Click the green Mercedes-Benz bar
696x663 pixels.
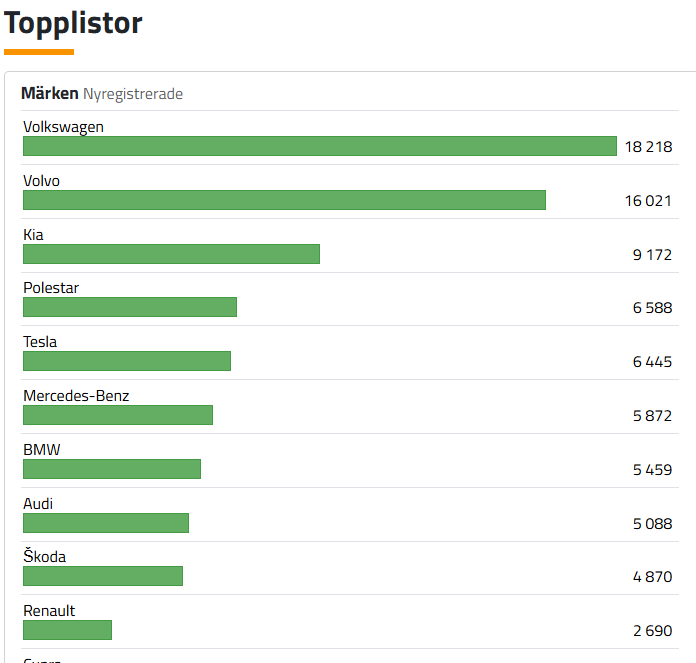click(x=118, y=415)
